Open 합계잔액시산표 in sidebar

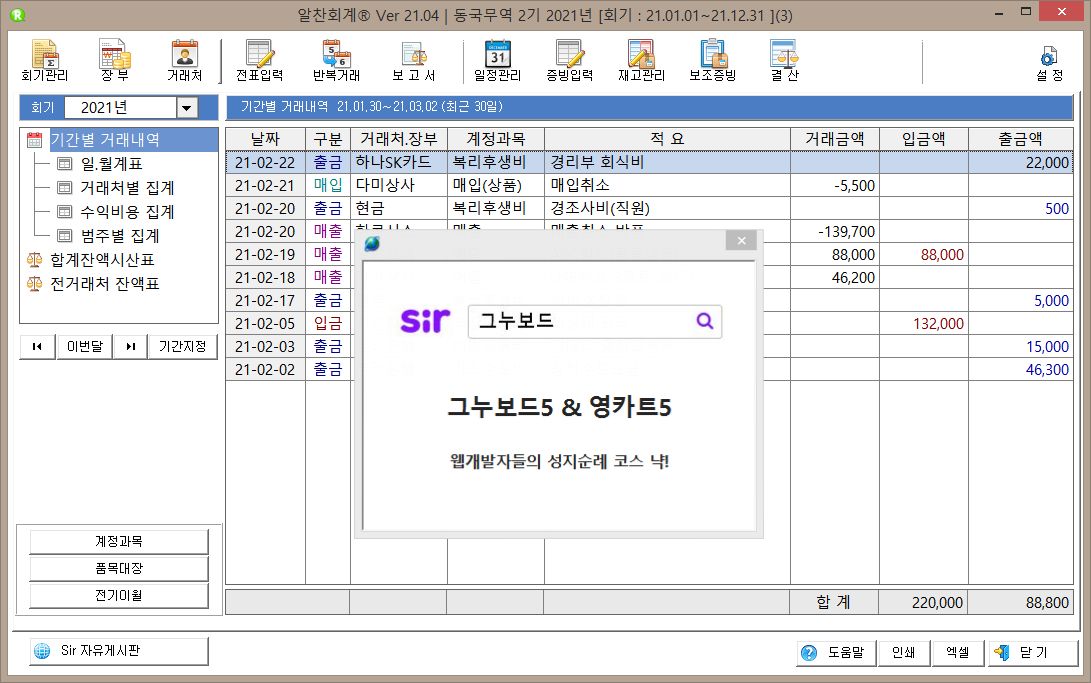(103, 260)
